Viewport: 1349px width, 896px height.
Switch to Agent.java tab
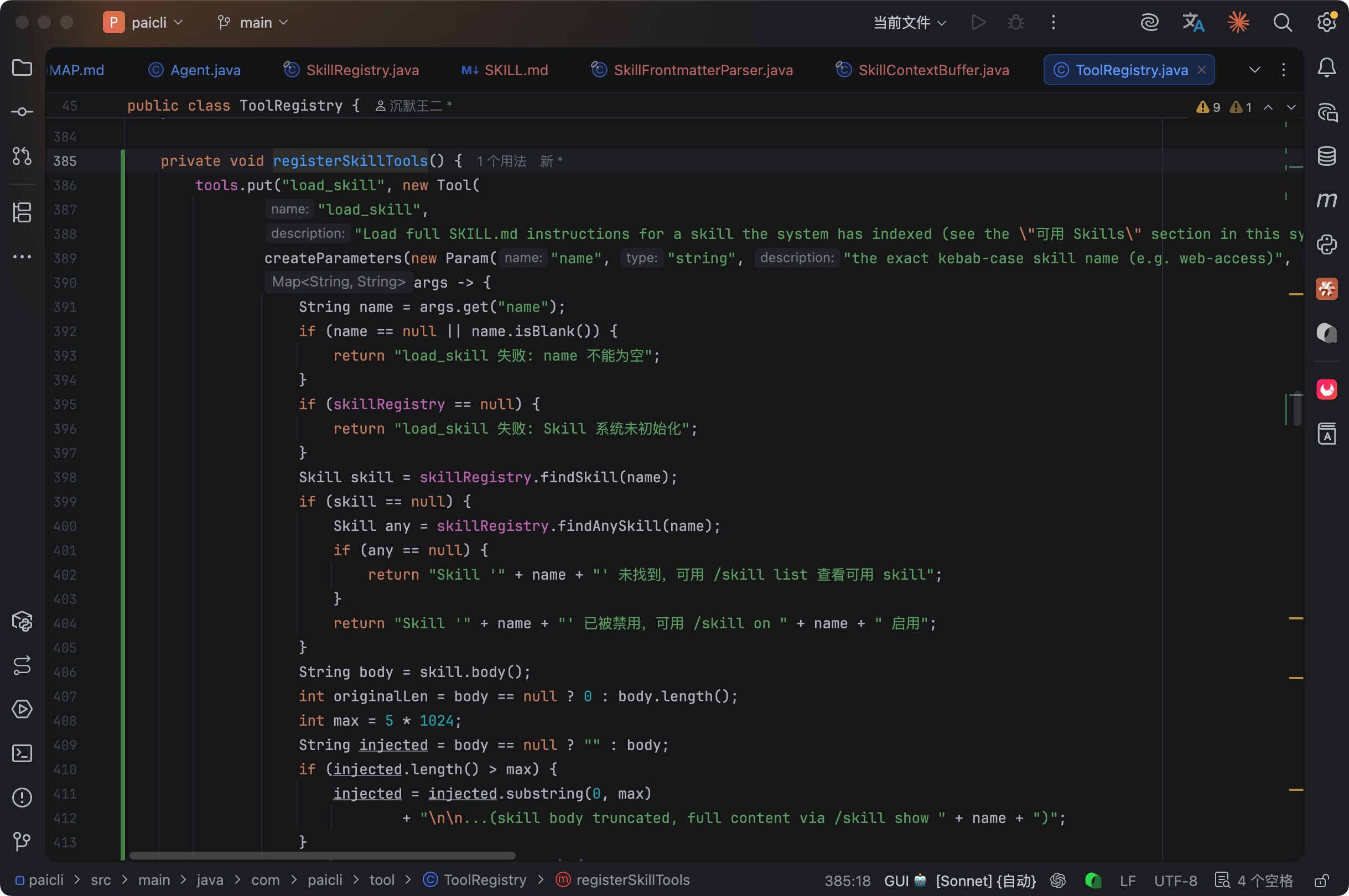pyautogui.click(x=194, y=70)
